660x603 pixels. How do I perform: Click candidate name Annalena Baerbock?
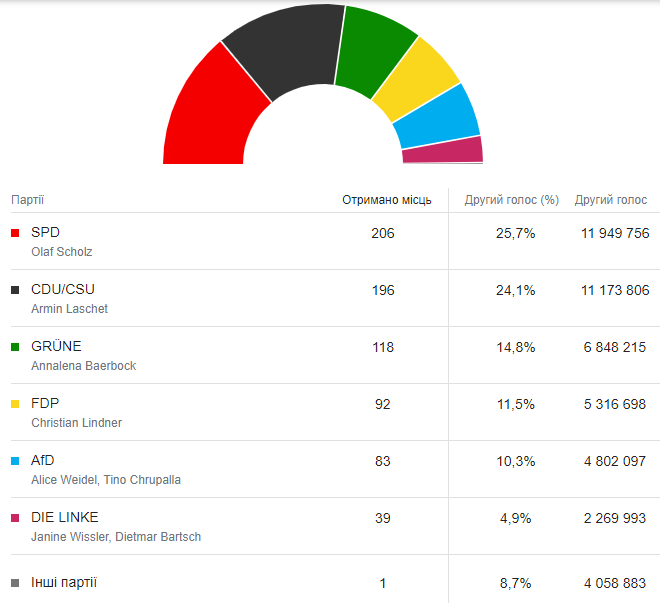point(84,366)
